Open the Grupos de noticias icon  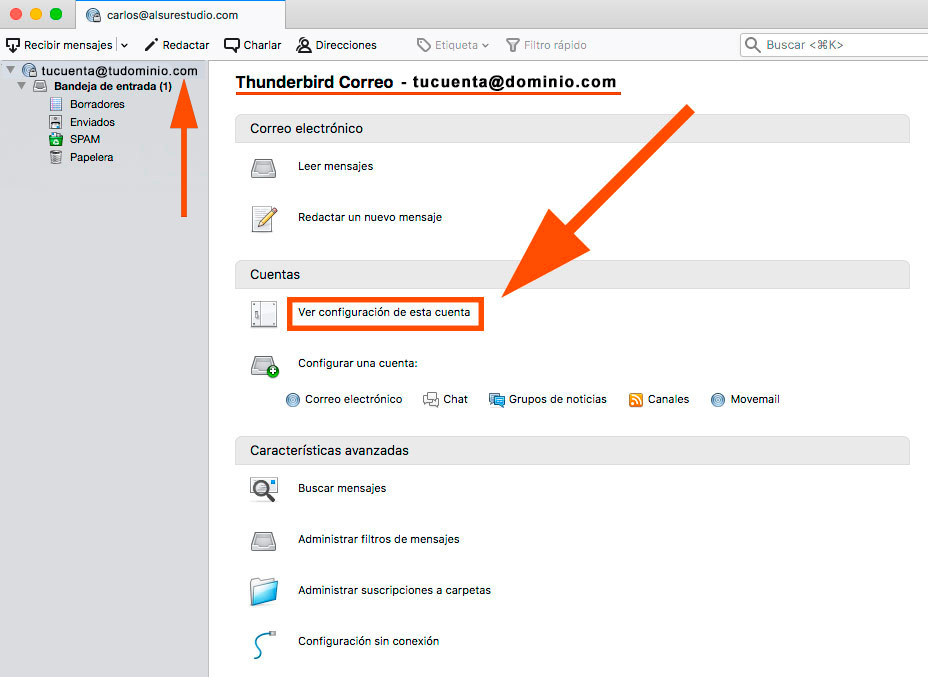pyautogui.click(x=497, y=399)
